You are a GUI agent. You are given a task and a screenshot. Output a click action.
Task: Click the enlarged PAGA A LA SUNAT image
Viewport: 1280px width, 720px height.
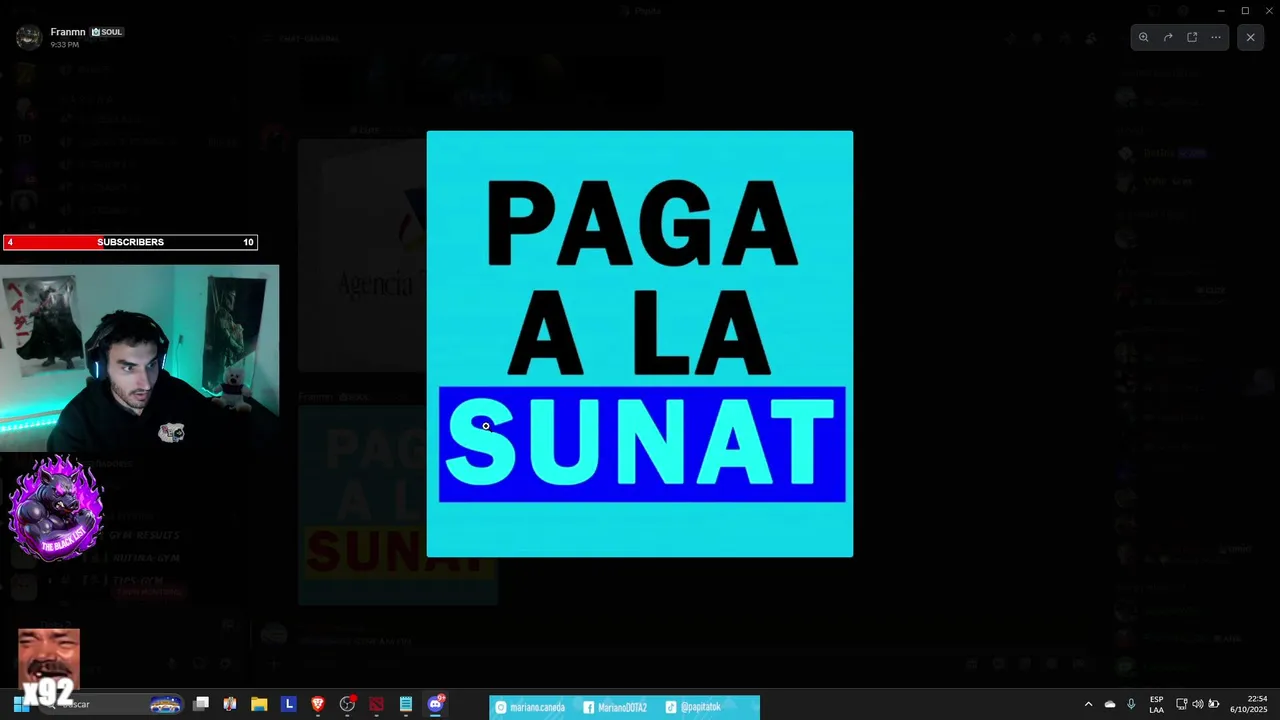point(640,344)
